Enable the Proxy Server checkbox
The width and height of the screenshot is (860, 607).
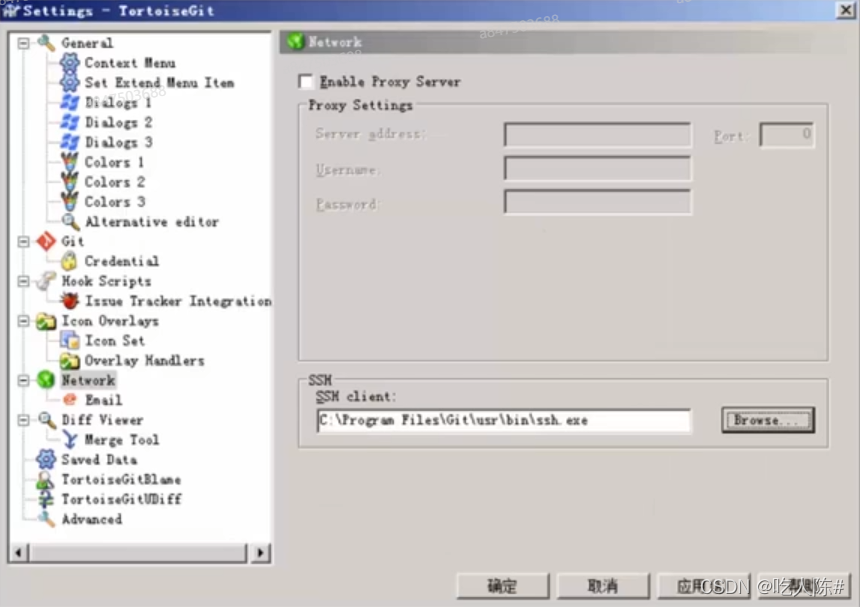(305, 82)
